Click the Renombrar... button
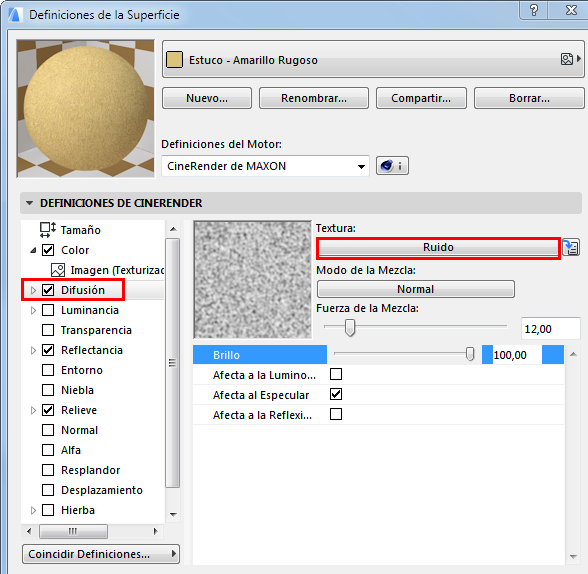This screenshot has height=574, width=588. [x=314, y=98]
